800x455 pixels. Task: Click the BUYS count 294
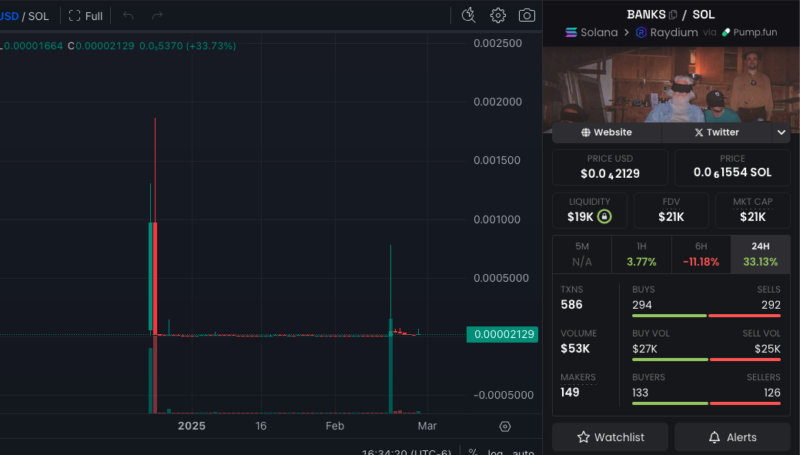point(642,305)
